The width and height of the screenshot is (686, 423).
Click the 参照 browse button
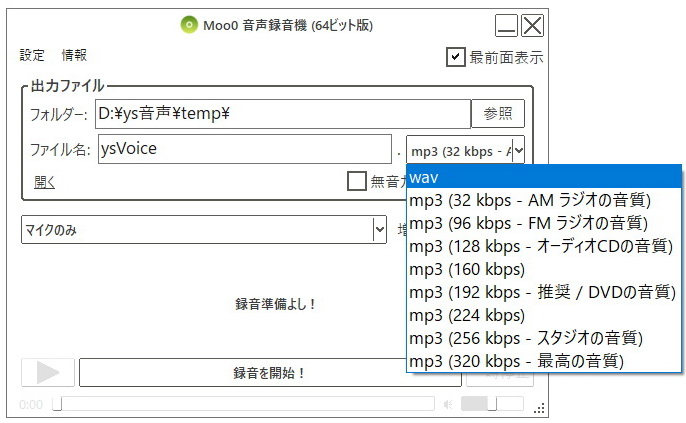pyautogui.click(x=498, y=114)
